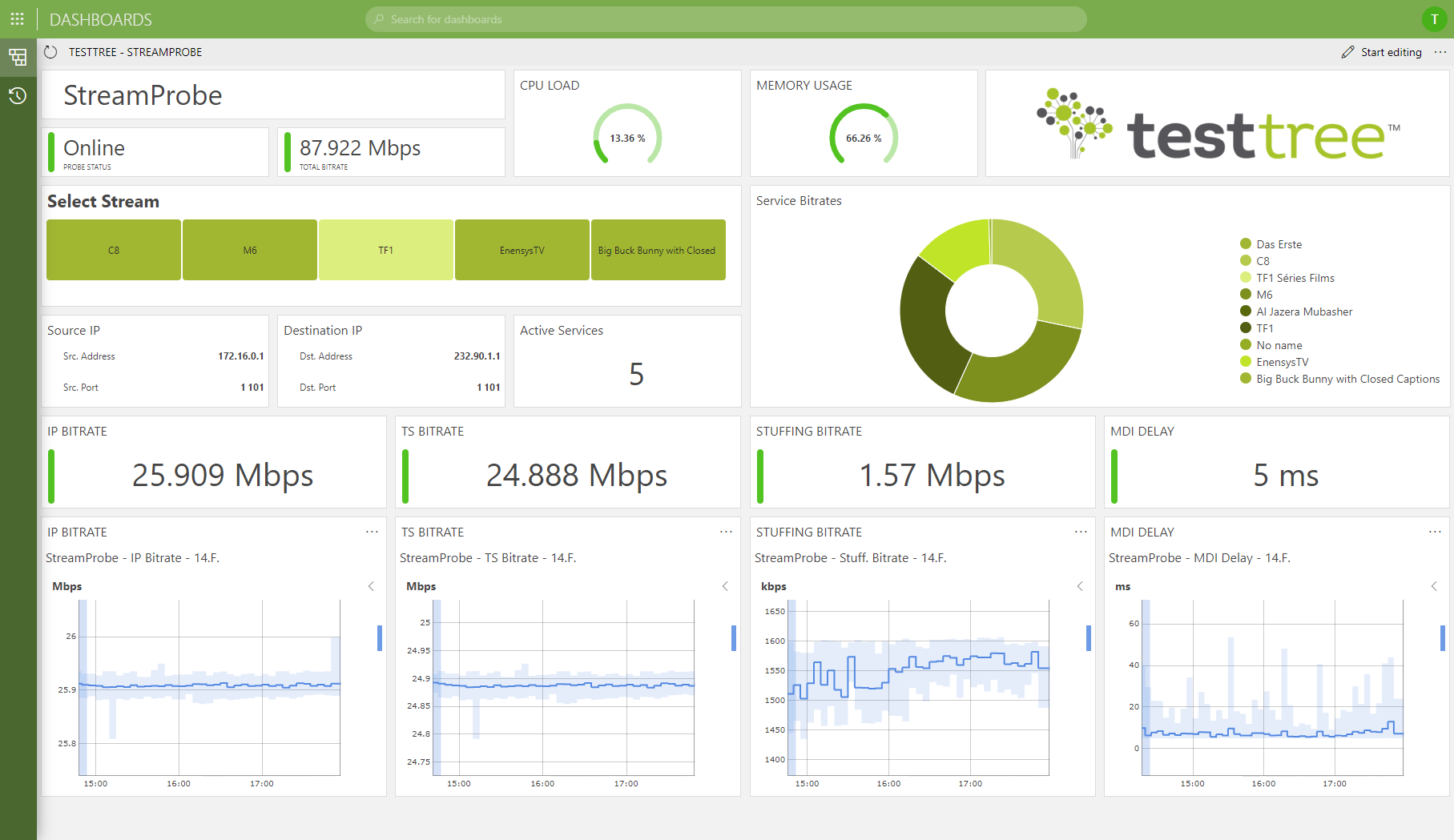Click the TS Bitrate chart legend marker

click(x=734, y=638)
